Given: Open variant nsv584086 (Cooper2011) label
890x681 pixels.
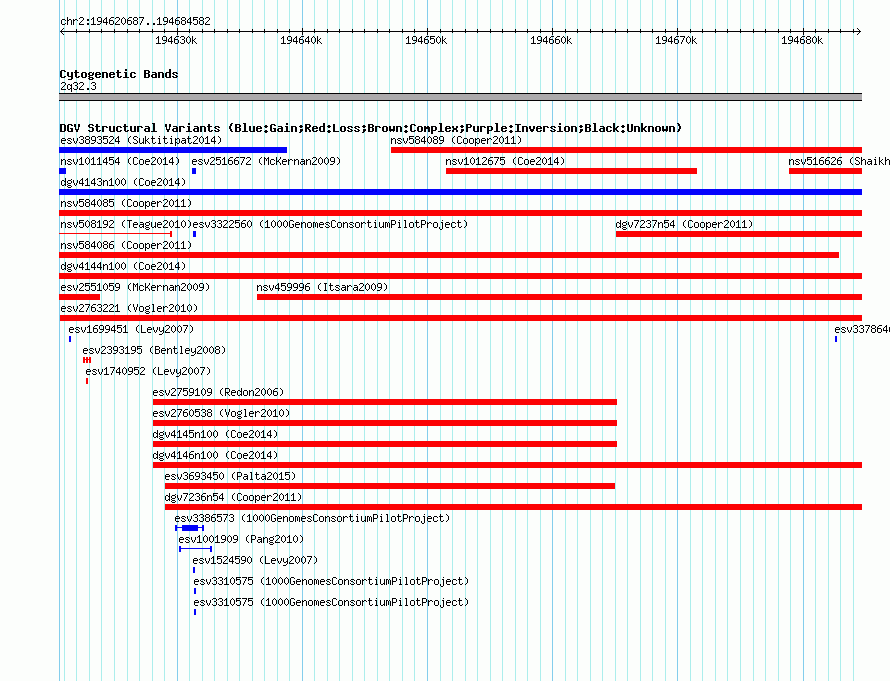Looking at the screenshot, I should click(x=126, y=245).
